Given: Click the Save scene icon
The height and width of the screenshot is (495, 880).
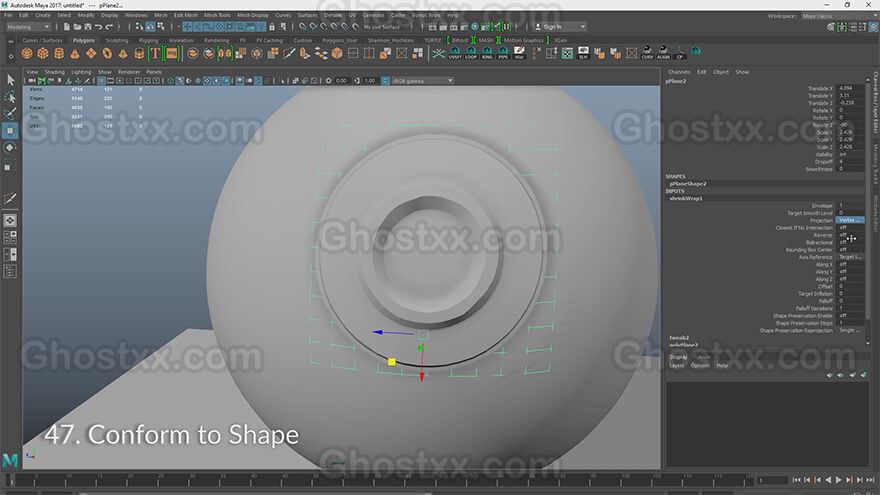Looking at the screenshot, I should coord(88,27).
